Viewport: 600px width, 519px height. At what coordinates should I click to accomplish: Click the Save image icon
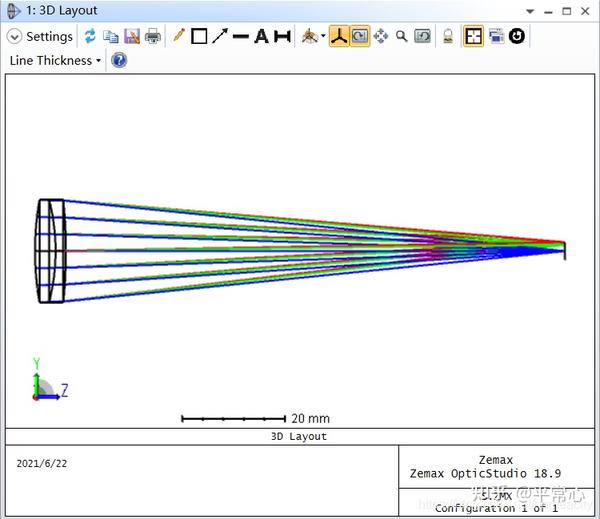(x=132, y=37)
